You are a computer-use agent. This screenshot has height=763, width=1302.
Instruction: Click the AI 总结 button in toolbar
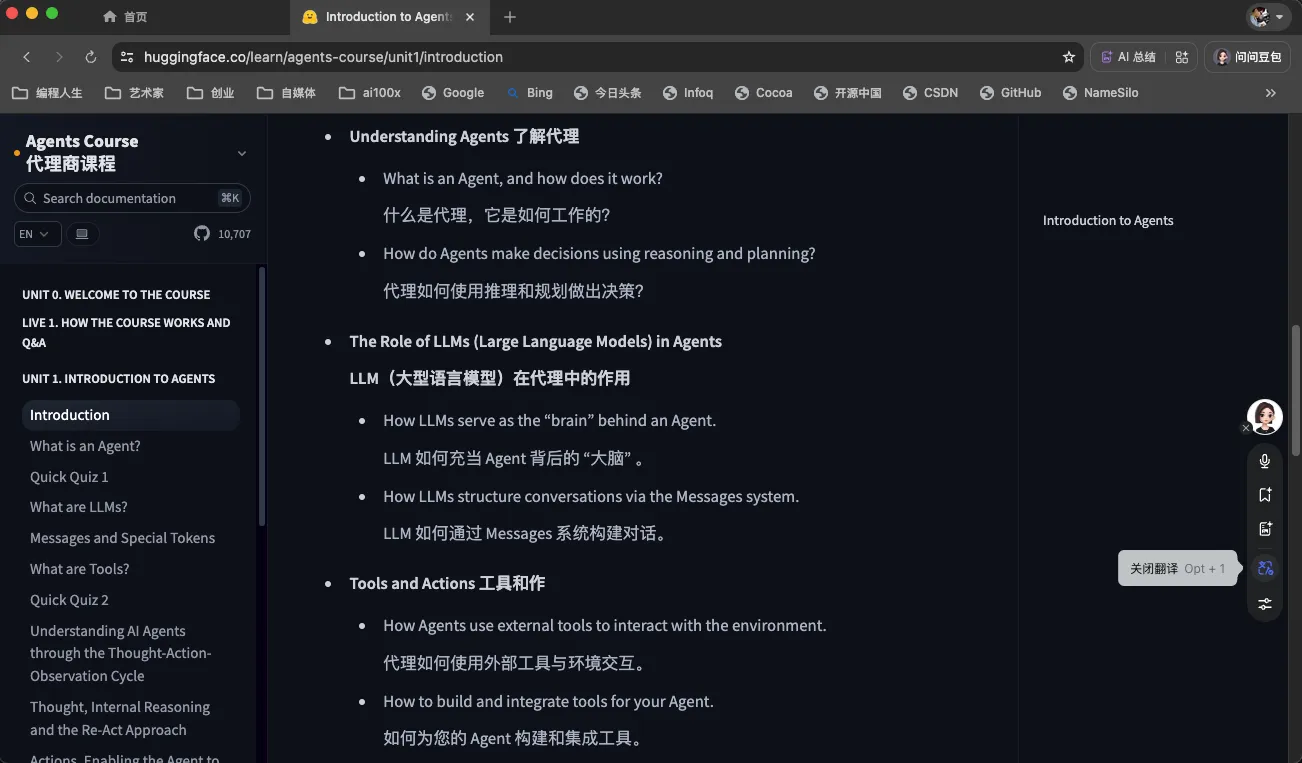[x=1128, y=57]
